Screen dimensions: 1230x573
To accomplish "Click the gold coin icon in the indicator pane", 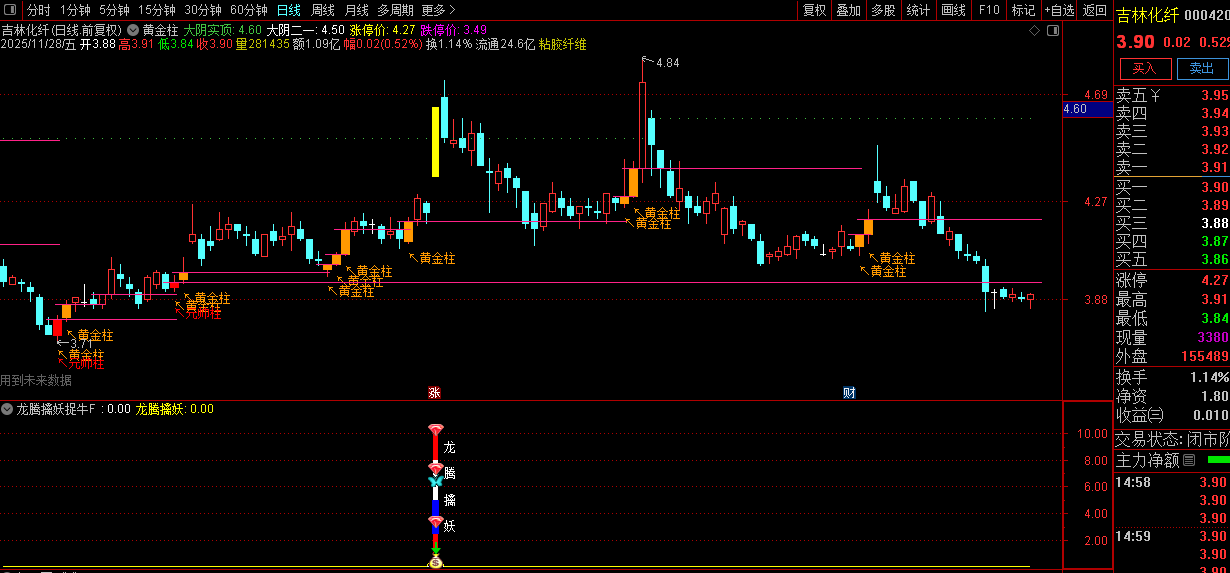I will pyautogui.click(x=435, y=564).
